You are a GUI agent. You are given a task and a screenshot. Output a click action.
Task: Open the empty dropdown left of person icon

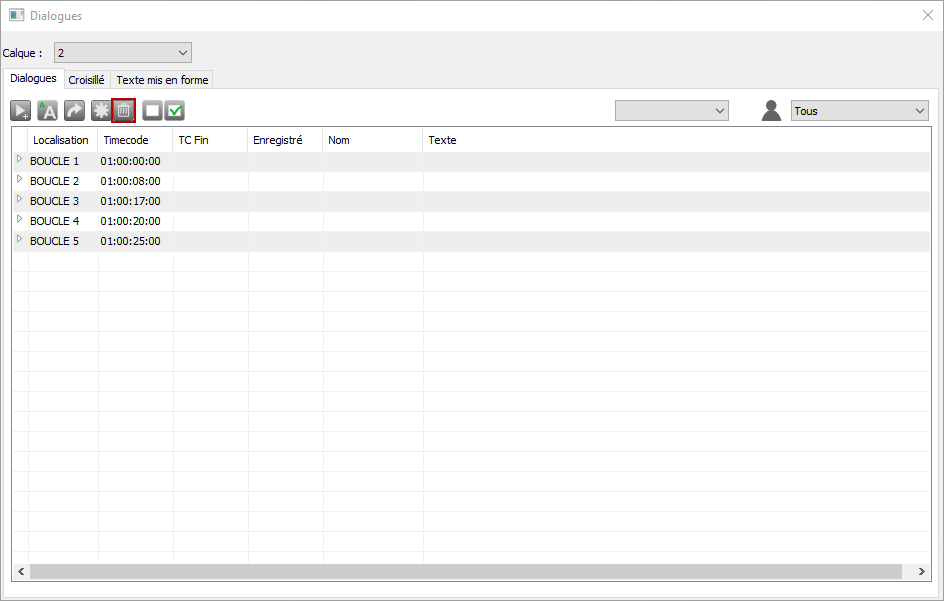click(x=671, y=111)
